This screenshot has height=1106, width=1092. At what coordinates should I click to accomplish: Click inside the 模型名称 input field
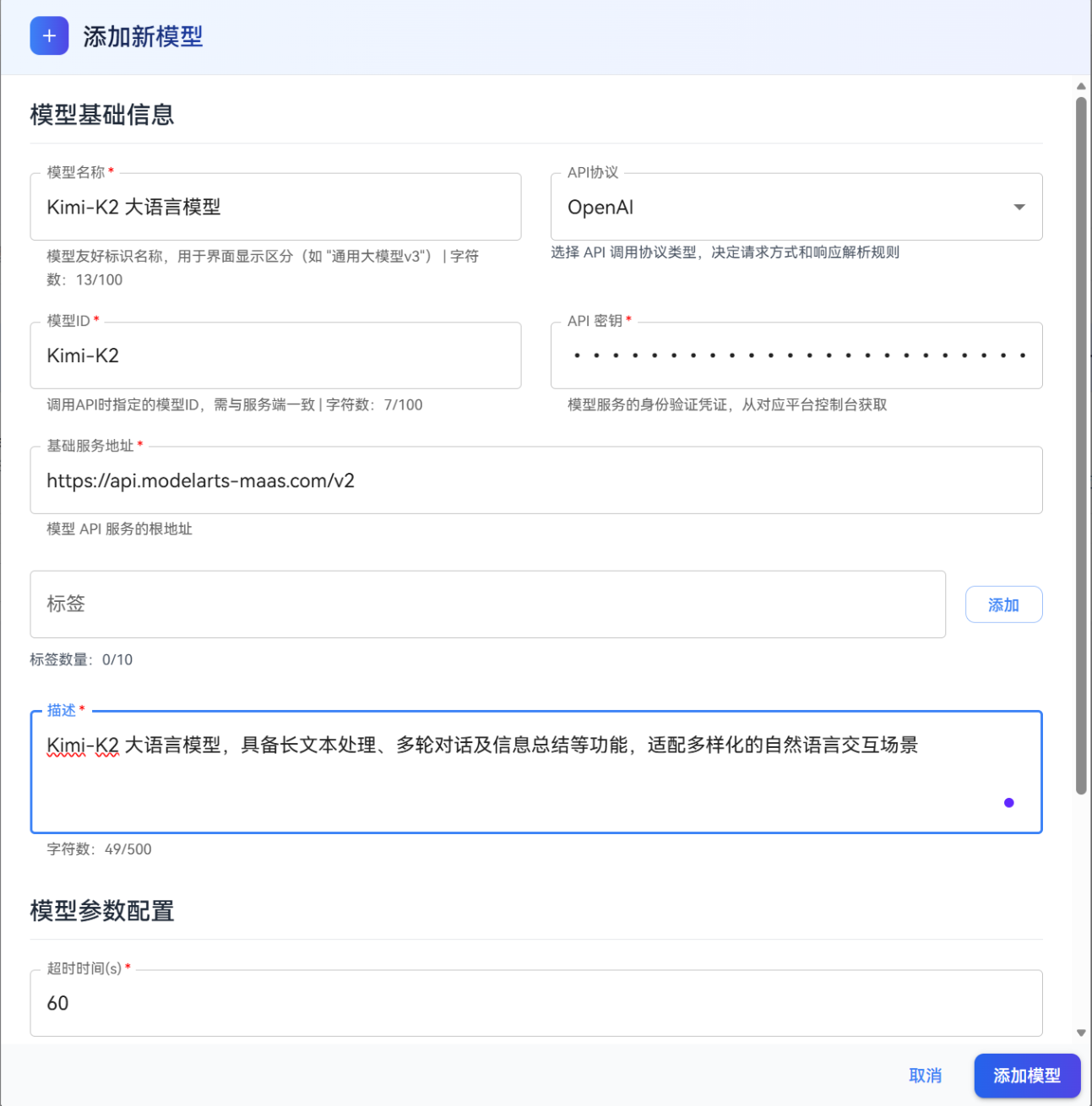pos(275,207)
